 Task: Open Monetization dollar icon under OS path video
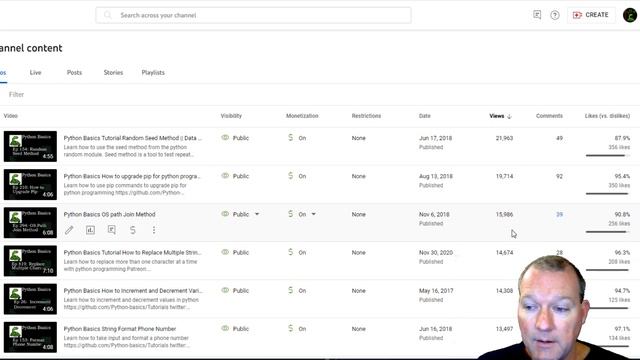133,230
